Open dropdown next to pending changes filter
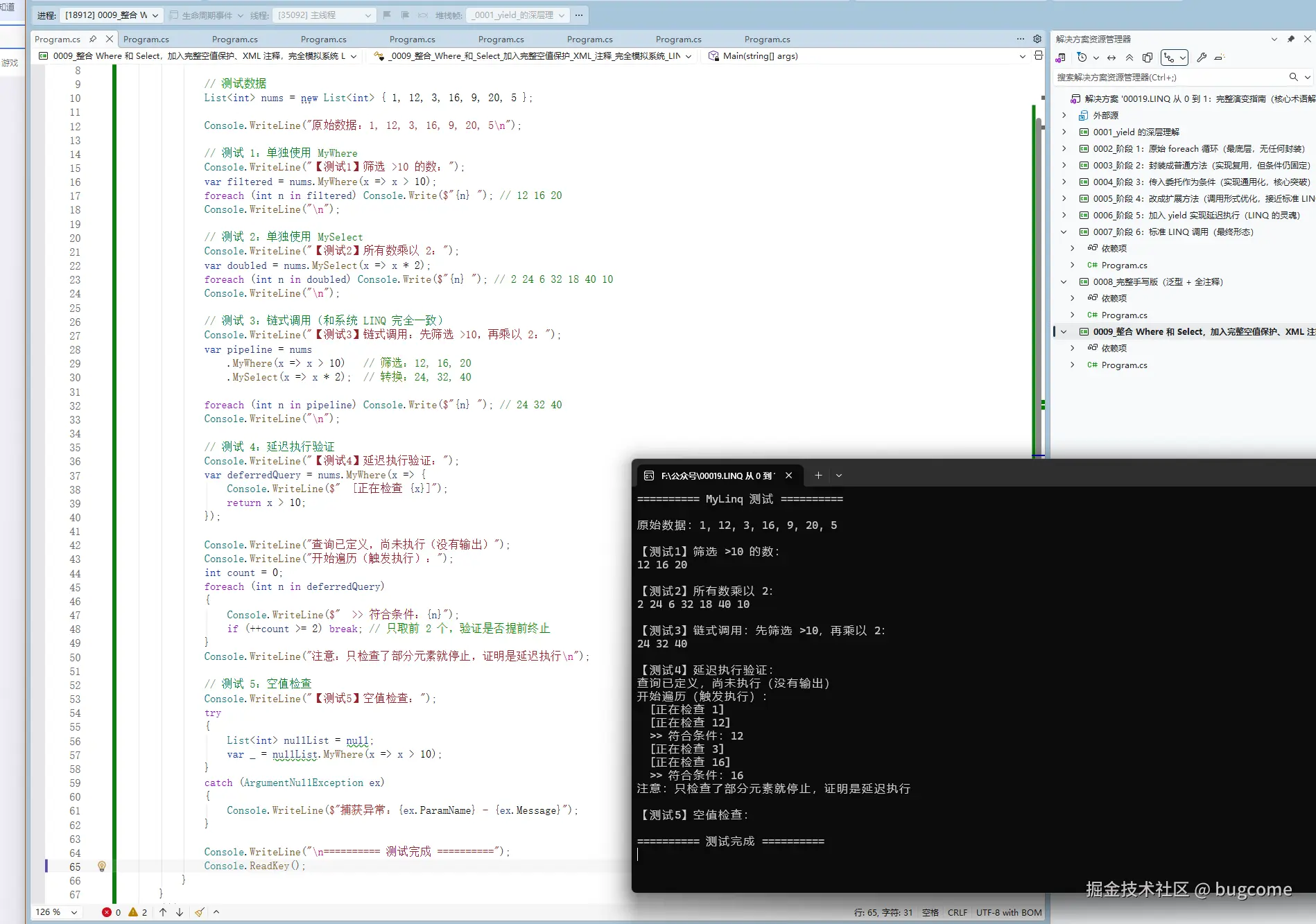 [1096, 58]
